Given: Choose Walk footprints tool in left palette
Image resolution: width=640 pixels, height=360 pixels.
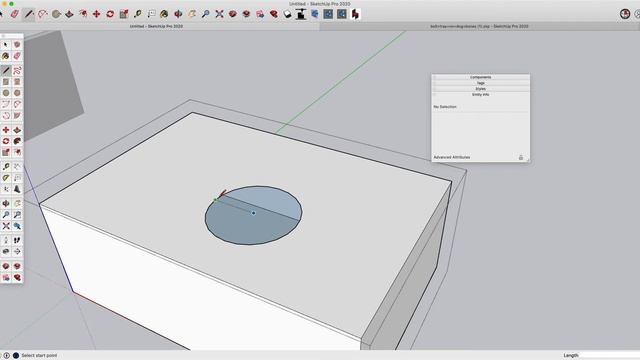Looking at the screenshot, I should (x=17, y=240).
